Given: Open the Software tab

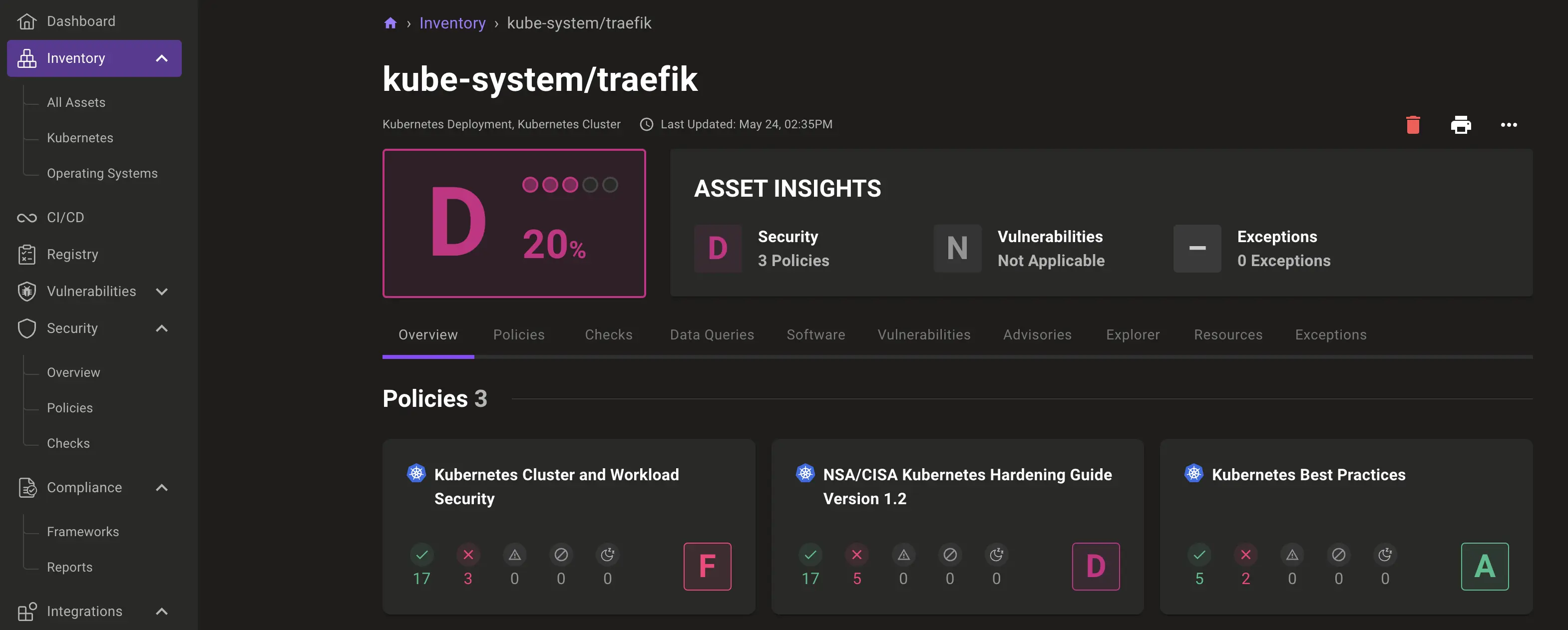Looking at the screenshot, I should coord(815,335).
